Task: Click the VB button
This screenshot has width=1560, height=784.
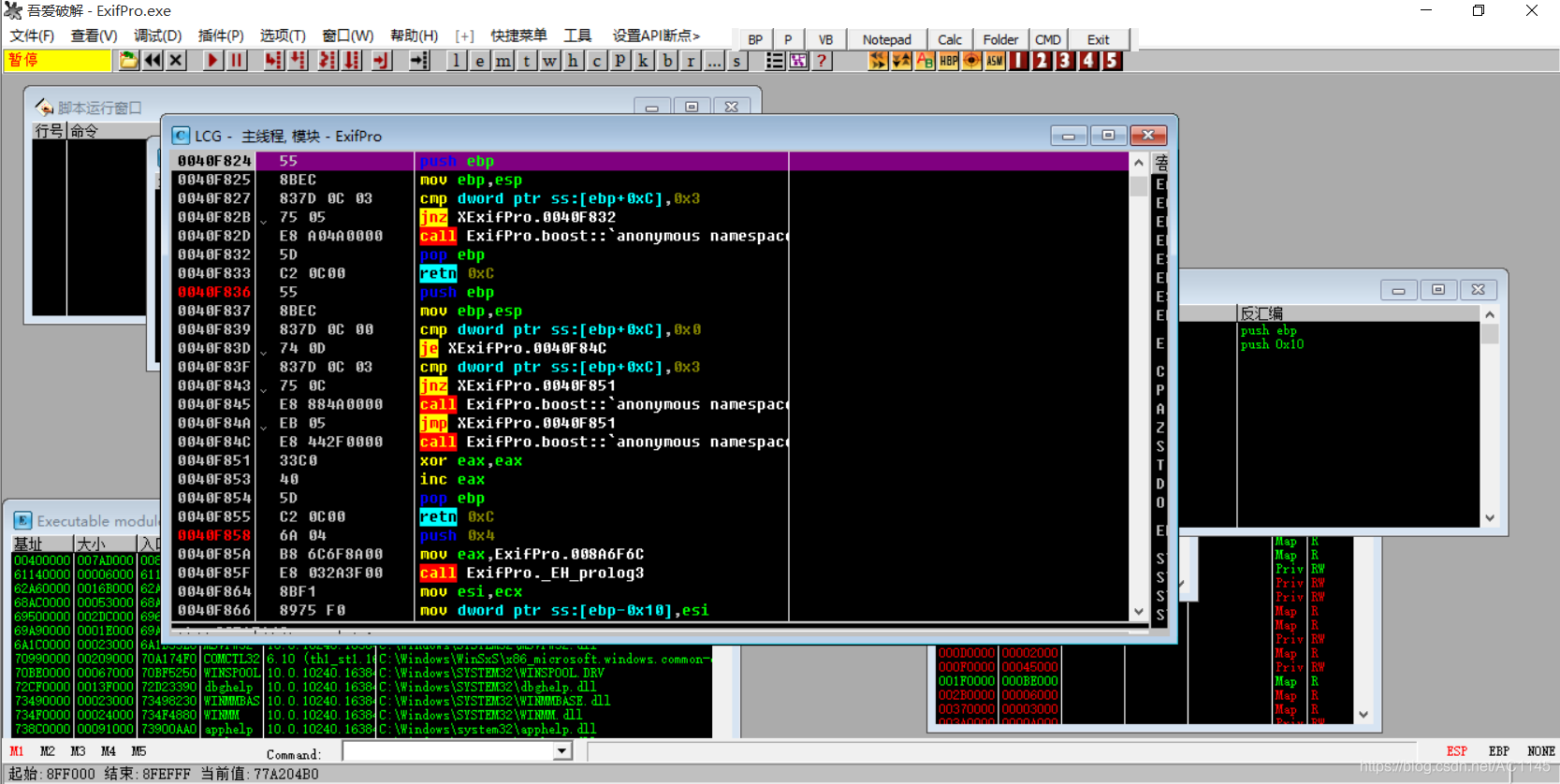Action: (x=825, y=39)
